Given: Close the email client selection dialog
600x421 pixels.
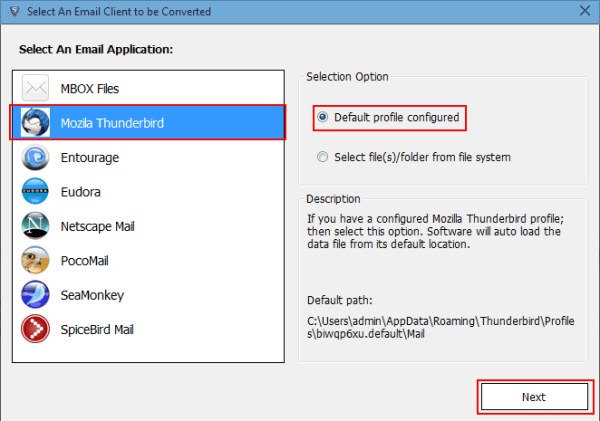Looking at the screenshot, I should click(583, 12).
